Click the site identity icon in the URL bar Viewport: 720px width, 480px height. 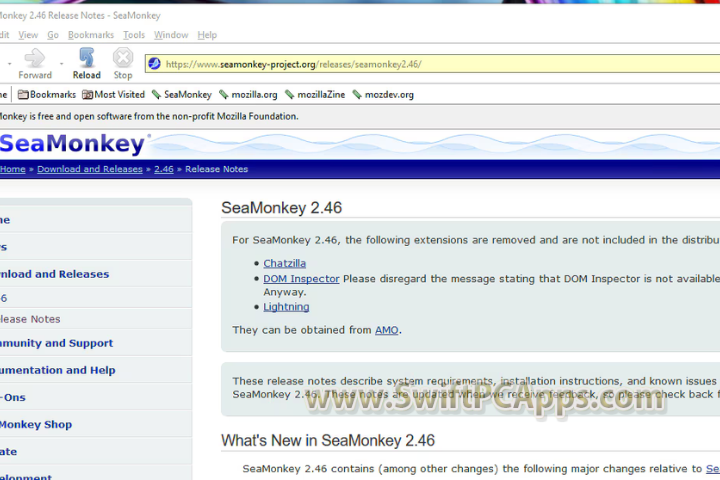[155, 64]
